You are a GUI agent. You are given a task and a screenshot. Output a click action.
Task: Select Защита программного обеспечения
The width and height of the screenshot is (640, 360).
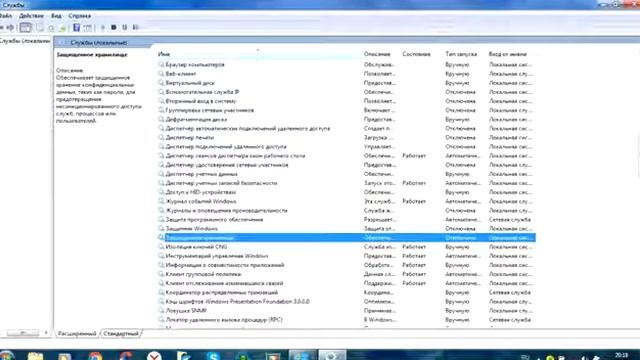click(x=346, y=220)
